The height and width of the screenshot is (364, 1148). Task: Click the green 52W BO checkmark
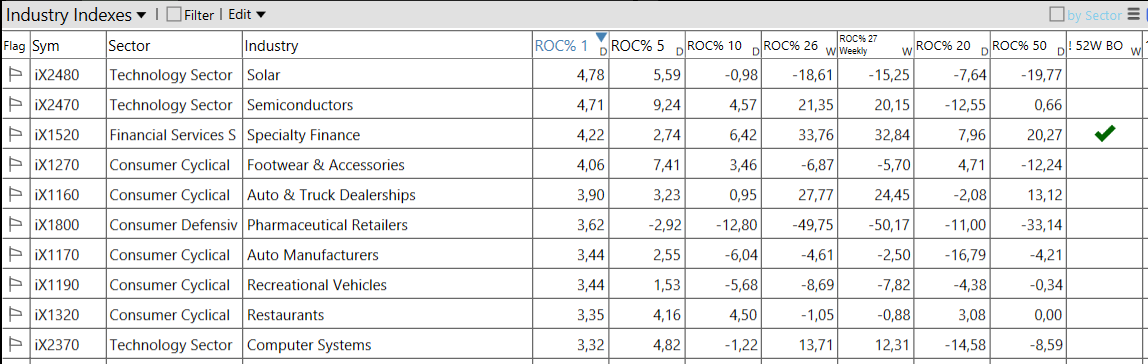coord(1106,133)
